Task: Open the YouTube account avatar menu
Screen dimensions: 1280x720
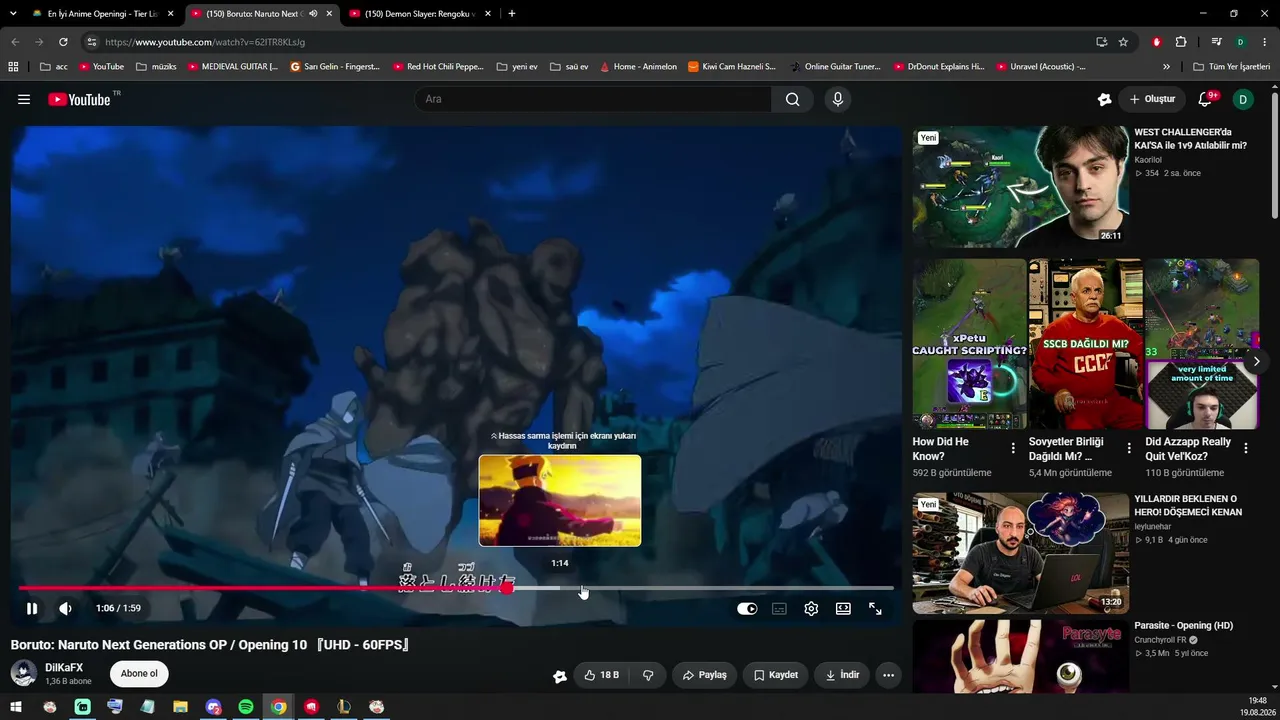Action: click(1243, 99)
